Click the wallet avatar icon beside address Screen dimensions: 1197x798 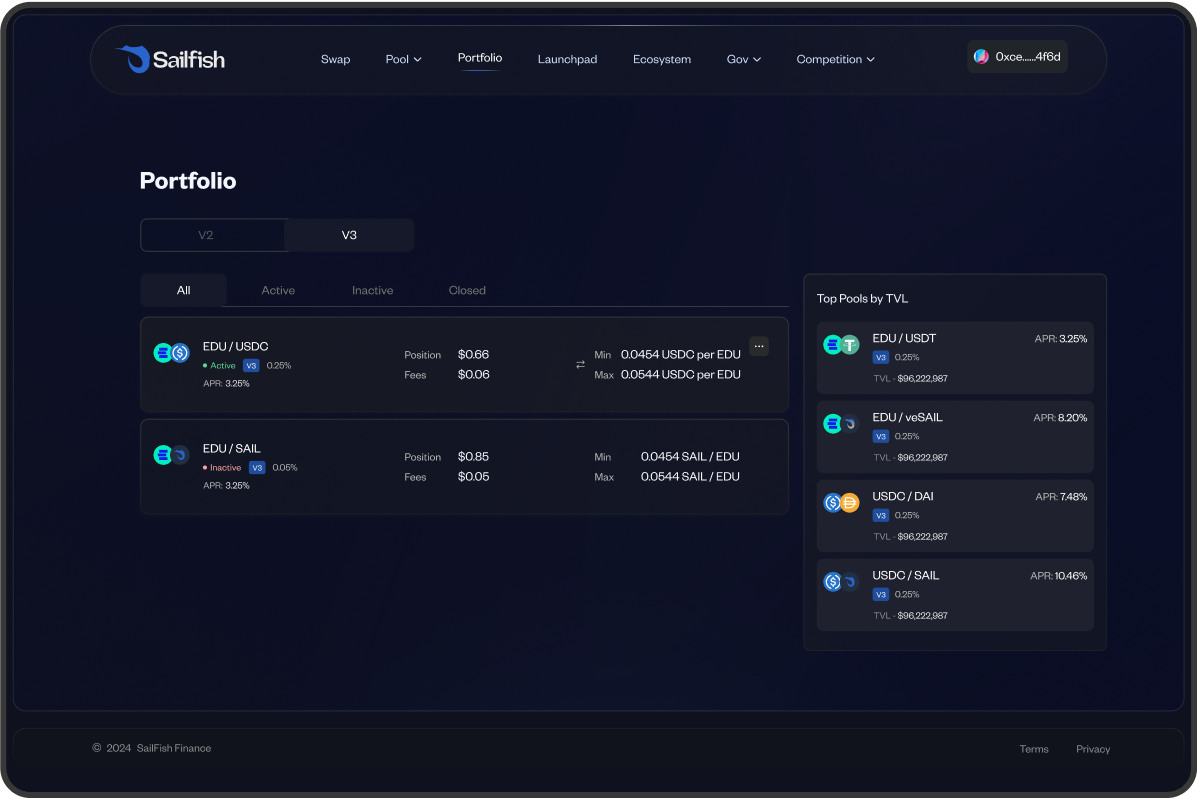pos(981,57)
